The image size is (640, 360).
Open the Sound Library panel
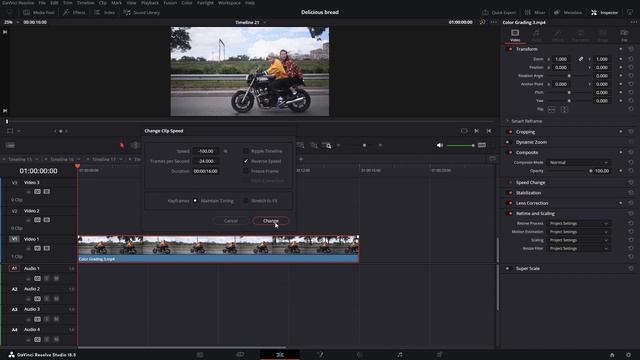(x=141, y=13)
